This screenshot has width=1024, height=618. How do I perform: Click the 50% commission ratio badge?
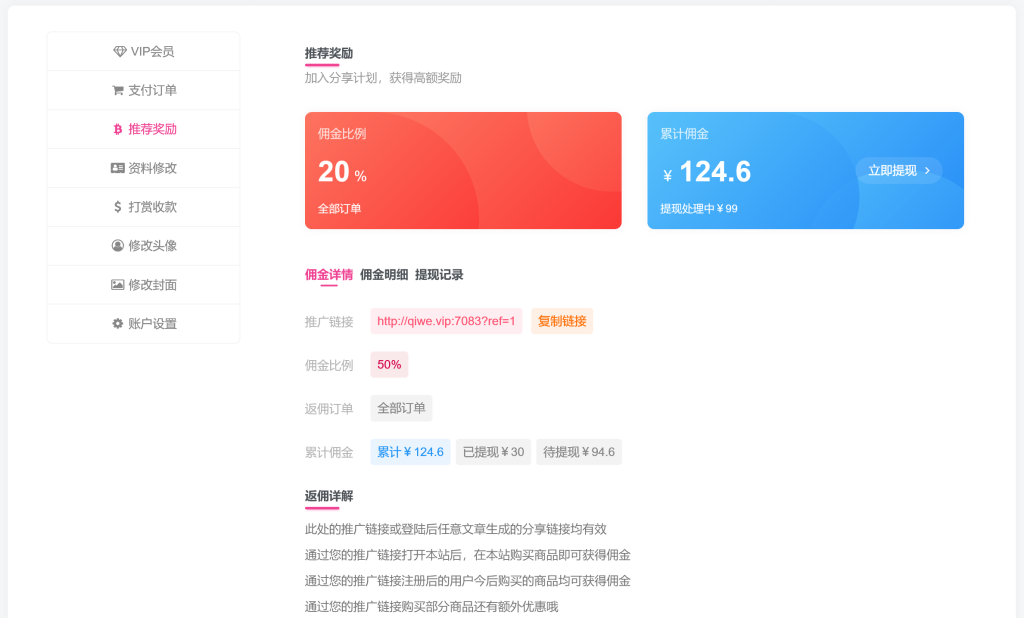click(388, 364)
